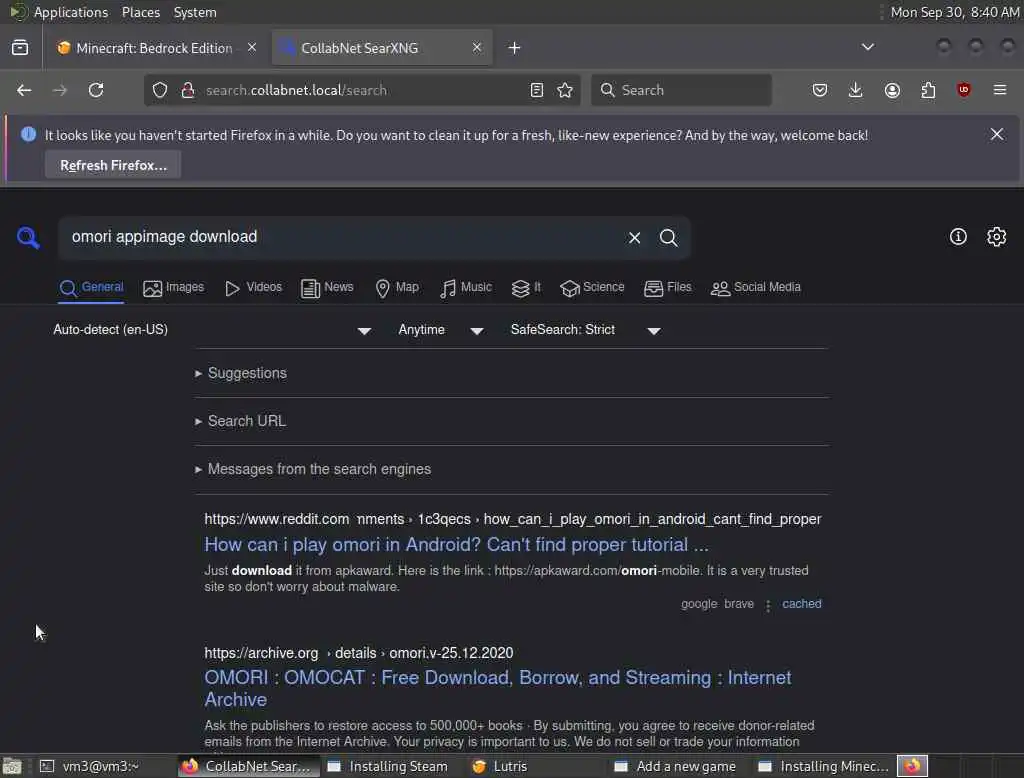Switch to the Videos category
The height and width of the screenshot is (778, 1024).
click(x=253, y=287)
